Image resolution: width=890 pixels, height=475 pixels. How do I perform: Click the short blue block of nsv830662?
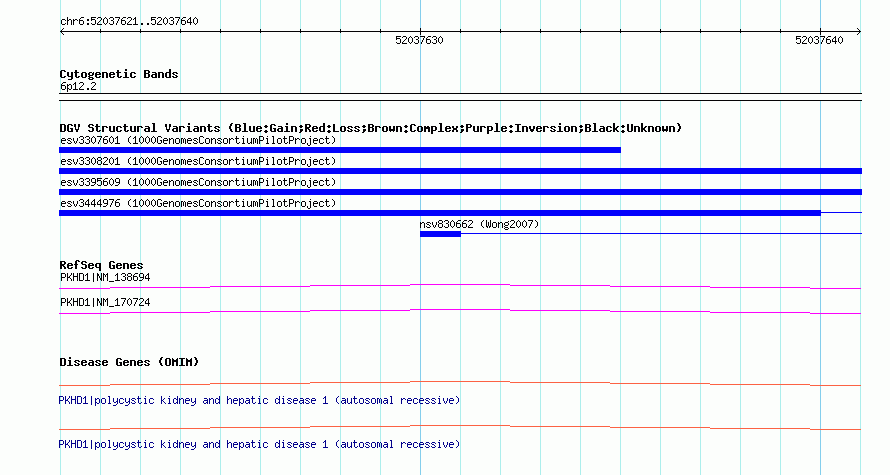click(440, 234)
